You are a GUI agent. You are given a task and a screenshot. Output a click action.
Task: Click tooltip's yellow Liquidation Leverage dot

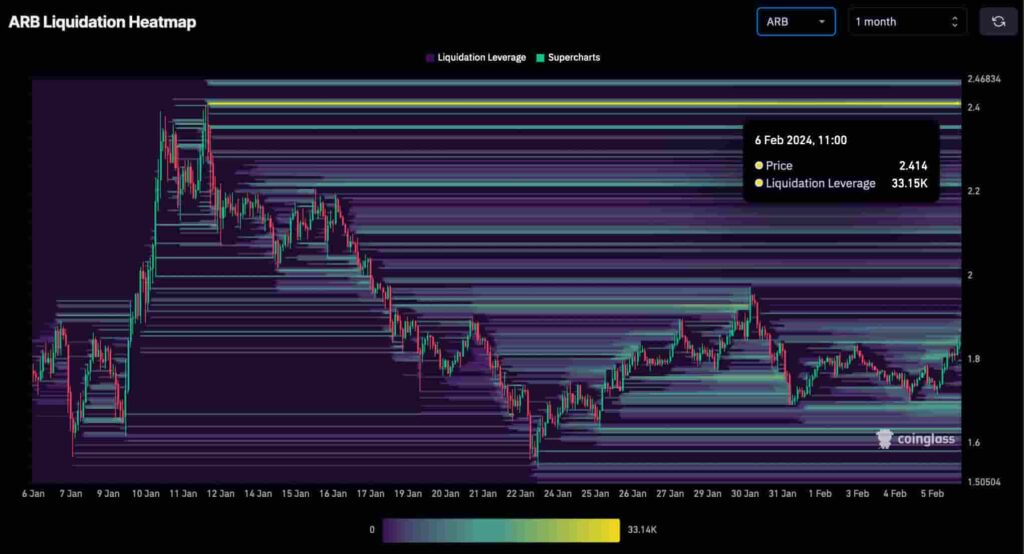759,183
